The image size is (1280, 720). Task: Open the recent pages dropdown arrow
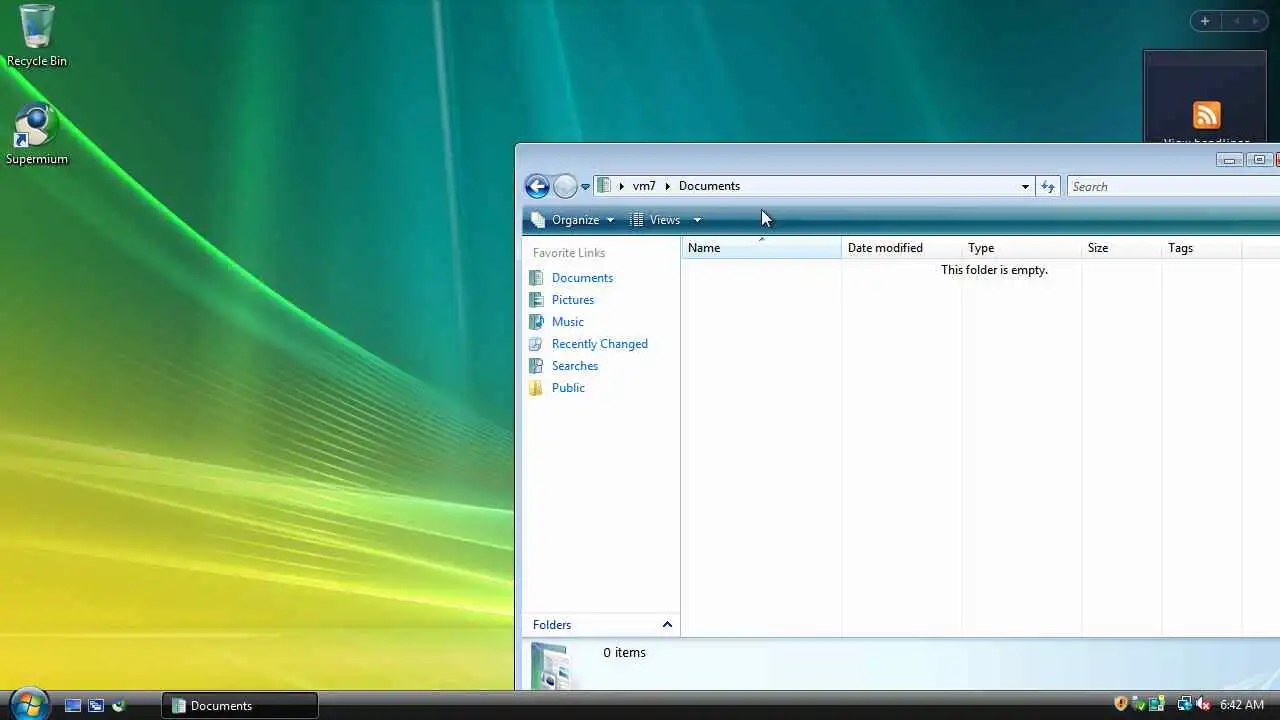pyautogui.click(x=586, y=187)
